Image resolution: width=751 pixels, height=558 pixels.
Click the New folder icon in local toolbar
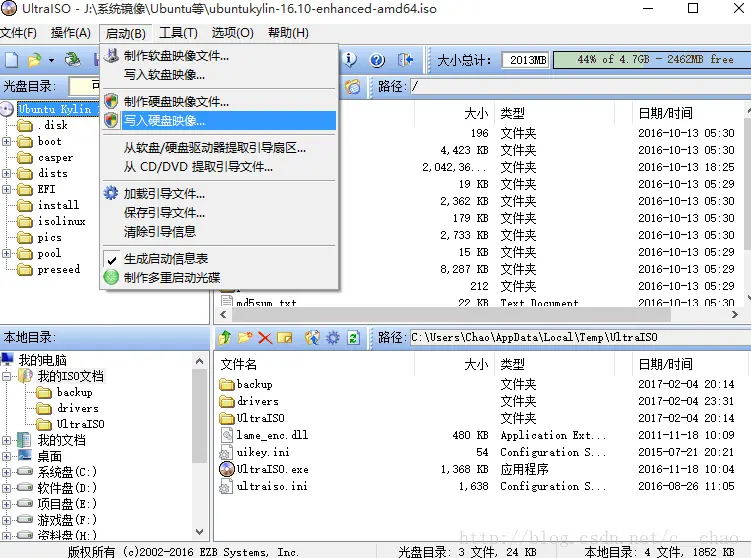pyautogui.click(x=245, y=338)
